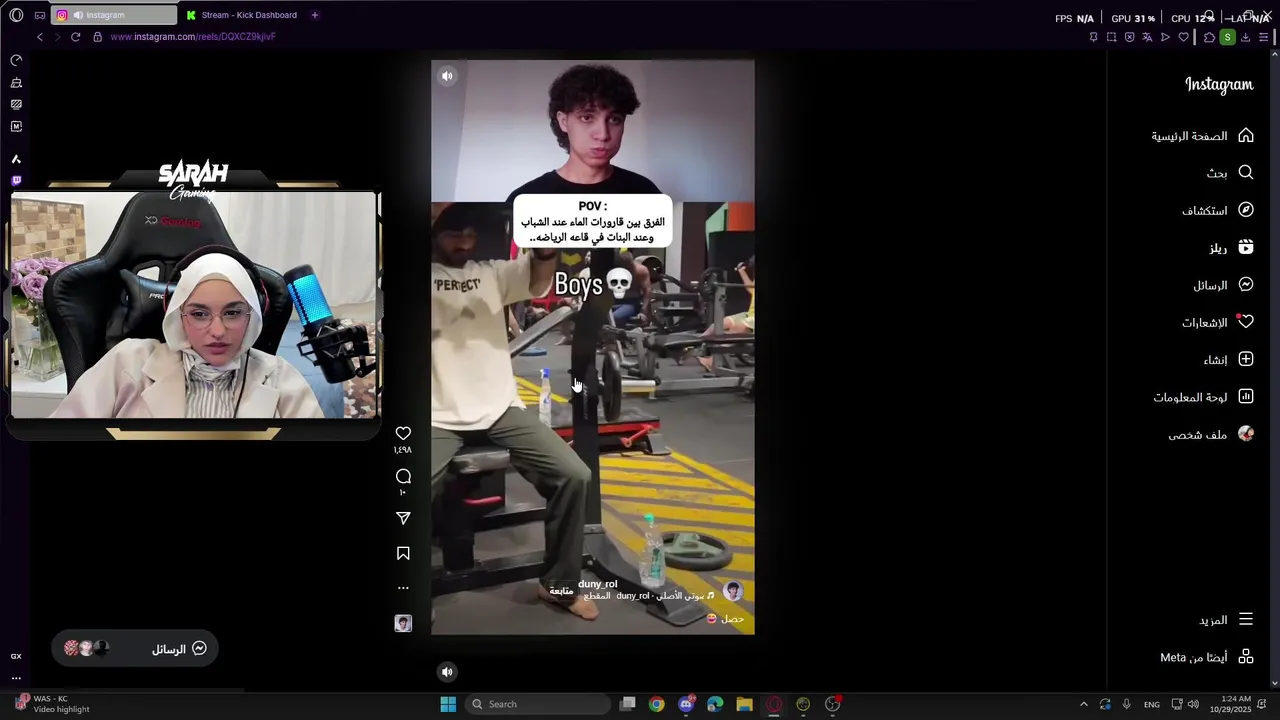Image resolution: width=1280 pixels, height=720 pixels.
Task: Switch ENG input language
Action: click(1152, 704)
